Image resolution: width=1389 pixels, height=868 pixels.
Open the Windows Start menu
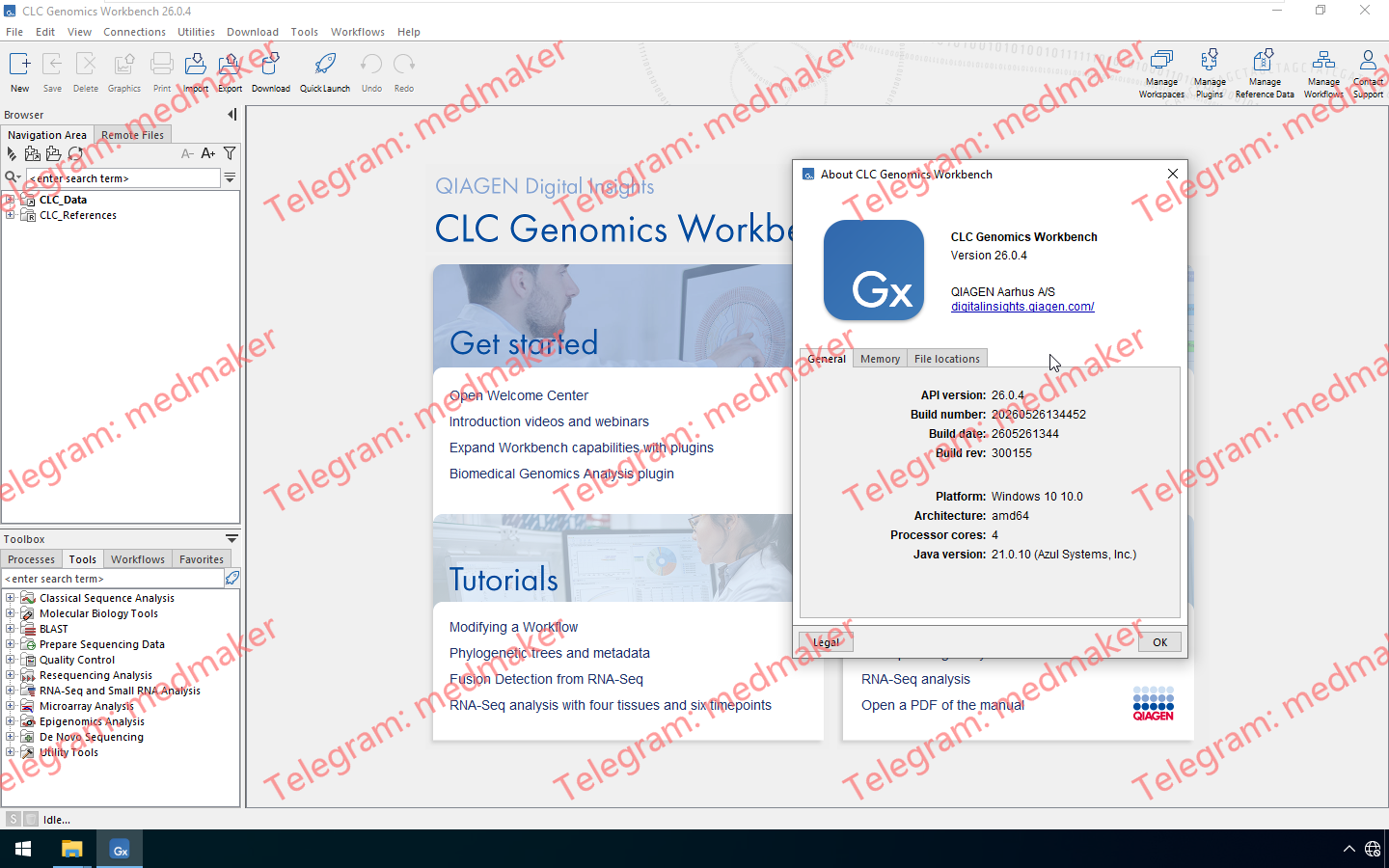pyautogui.click(x=23, y=849)
